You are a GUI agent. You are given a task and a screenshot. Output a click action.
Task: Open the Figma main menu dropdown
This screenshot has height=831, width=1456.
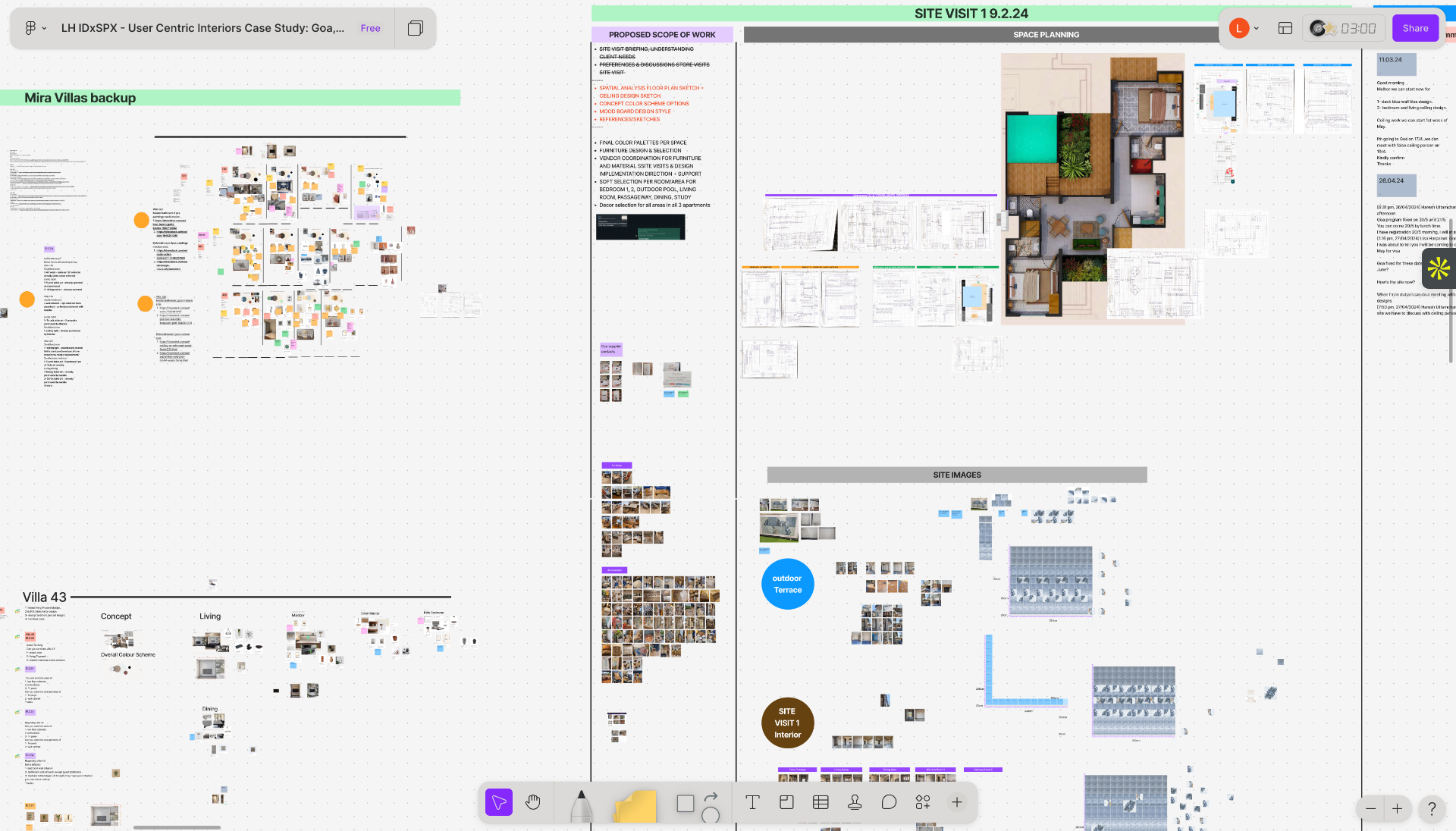pos(35,28)
